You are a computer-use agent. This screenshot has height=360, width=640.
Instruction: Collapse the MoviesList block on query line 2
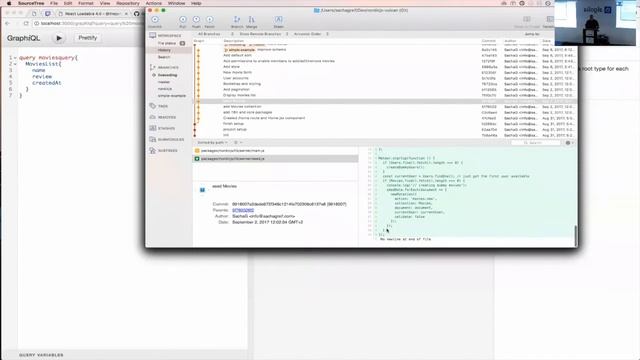(x=15, y=64)
